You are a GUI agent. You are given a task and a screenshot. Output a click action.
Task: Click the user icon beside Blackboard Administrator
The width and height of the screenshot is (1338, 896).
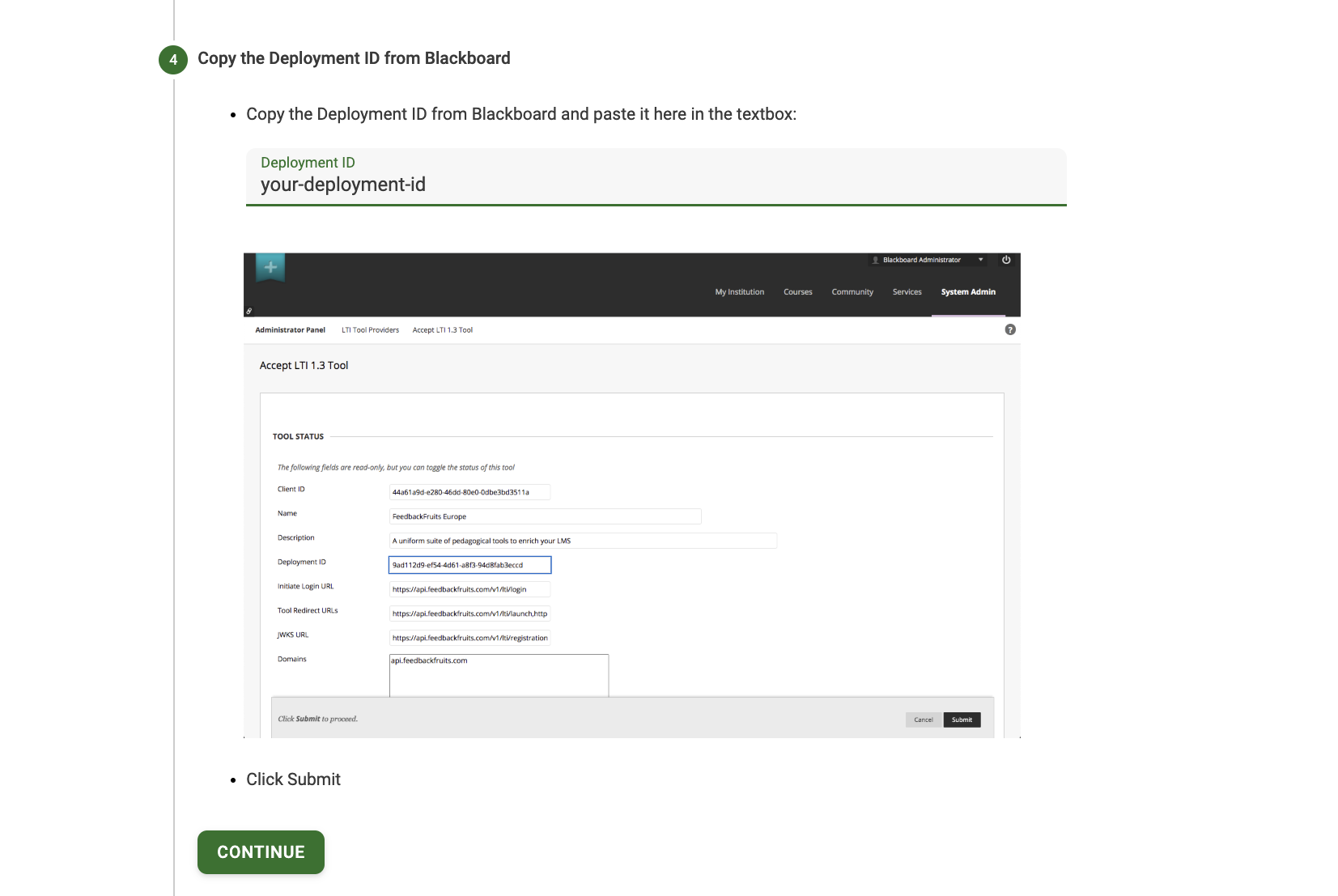[x=875, y=260]
